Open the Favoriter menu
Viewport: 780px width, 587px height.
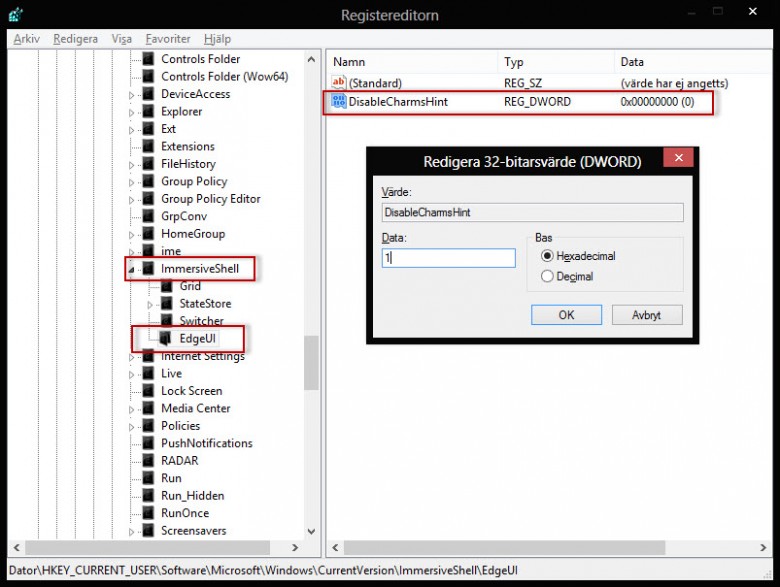tap(168, 39)
